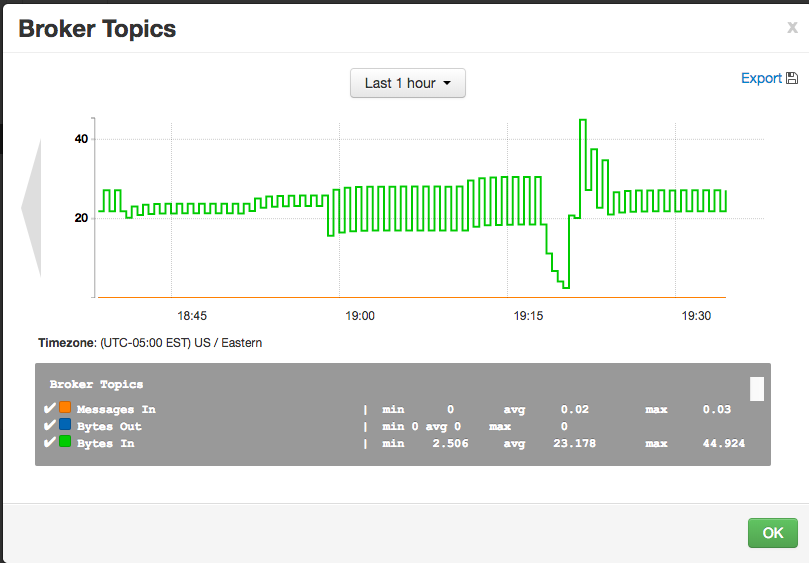Click the Broker Topics dialog title

98,28
